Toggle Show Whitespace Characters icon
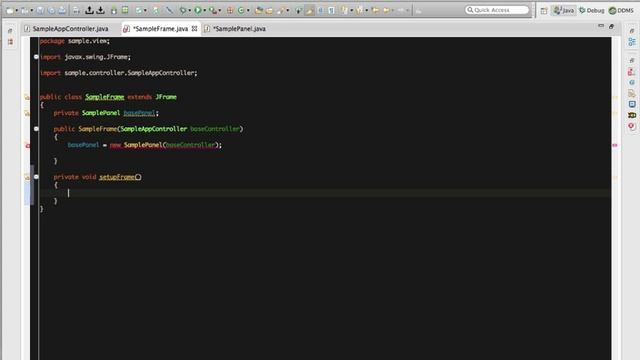 [x=331, y=11]
